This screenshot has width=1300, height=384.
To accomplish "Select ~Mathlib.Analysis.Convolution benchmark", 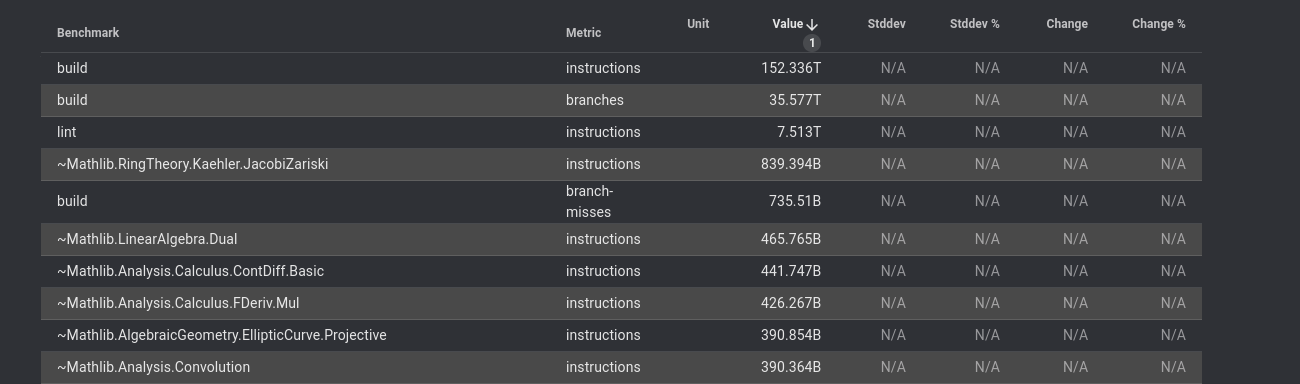I will pyautogui.click(x=153, y=367).
